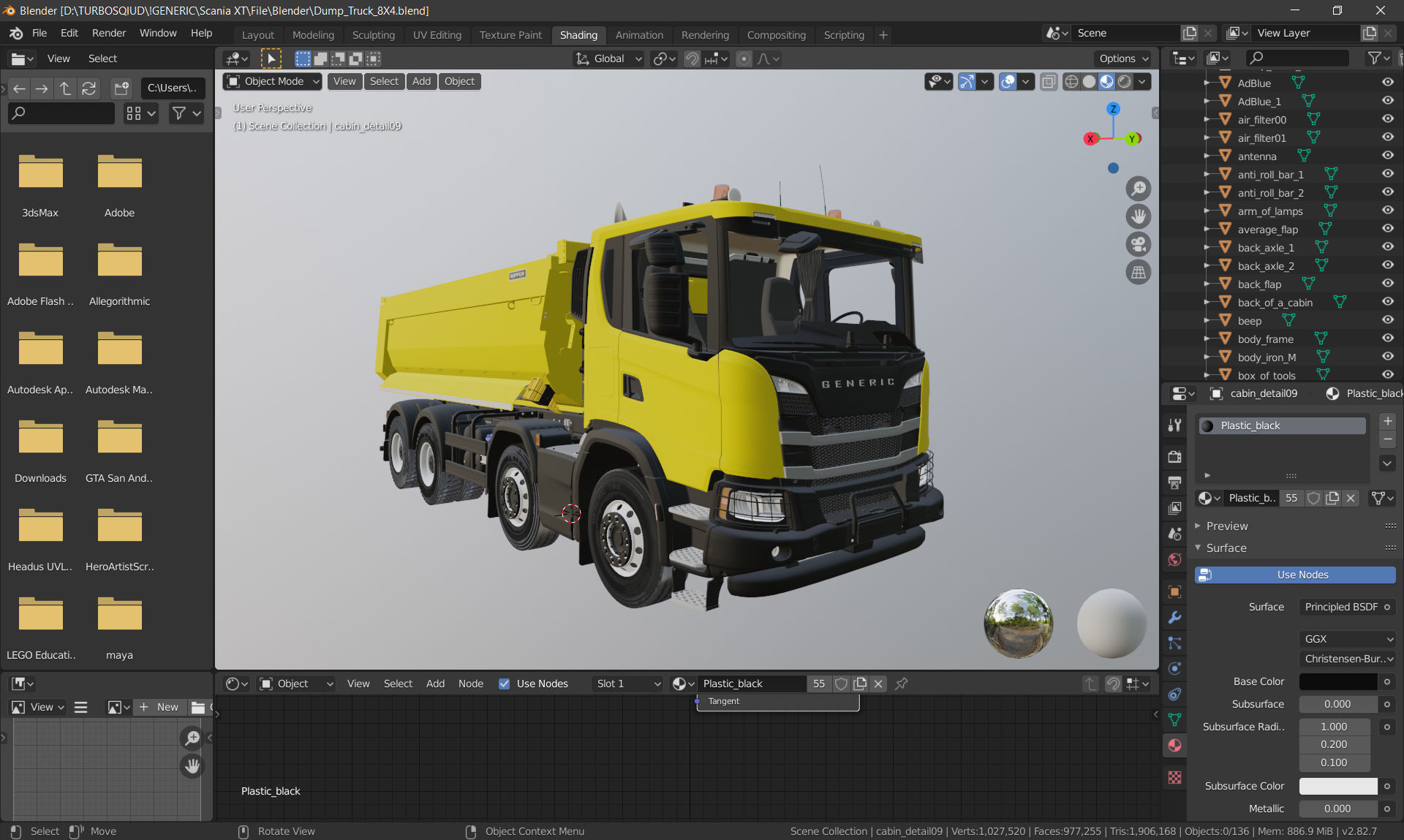This screenshot has width=1404, height=840.
Task: Open the Output properties tab
Action: 1174,483
